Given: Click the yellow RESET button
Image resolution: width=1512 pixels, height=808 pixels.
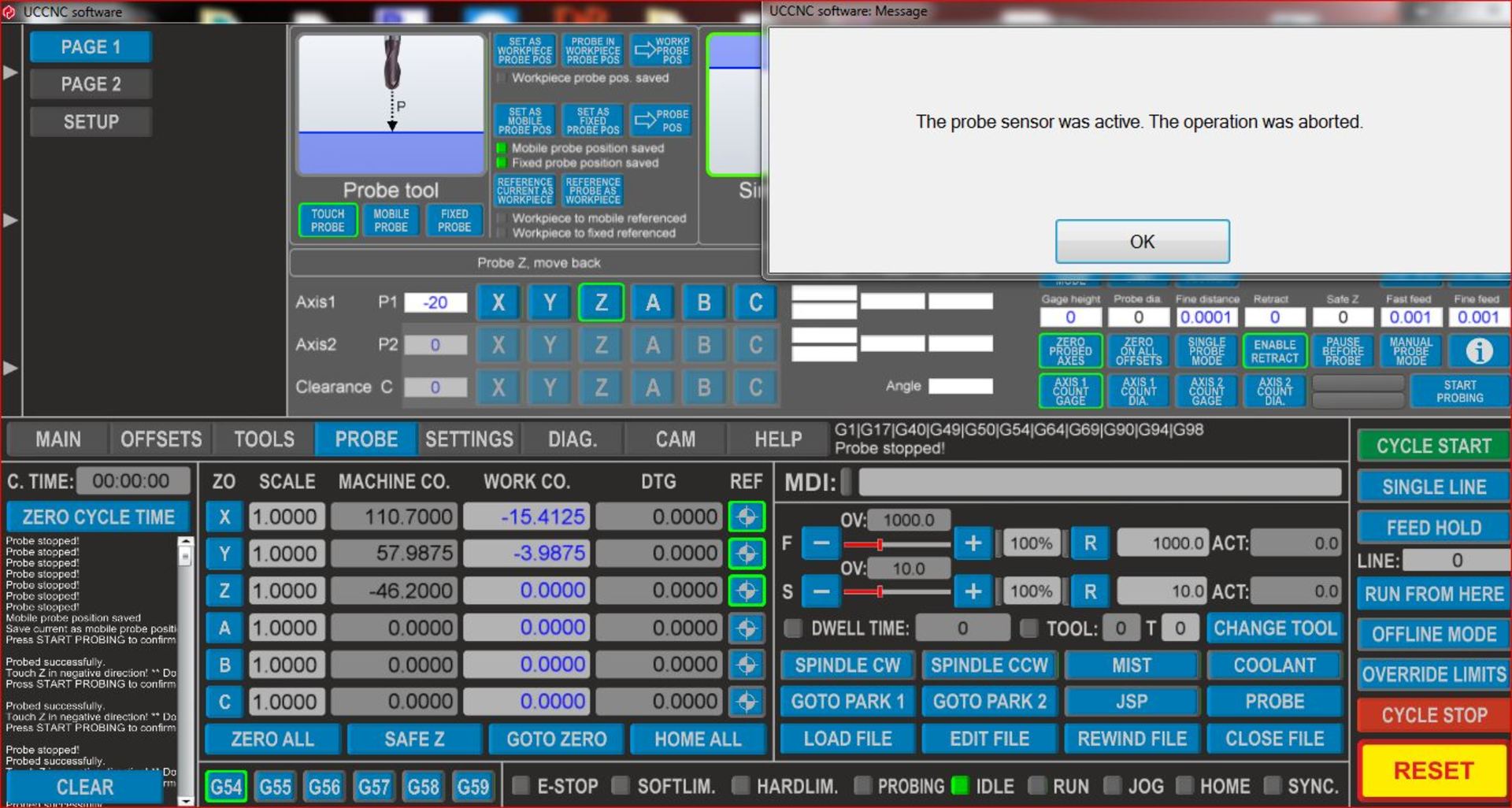Looking at the screenshot, I should (1433, 770).
